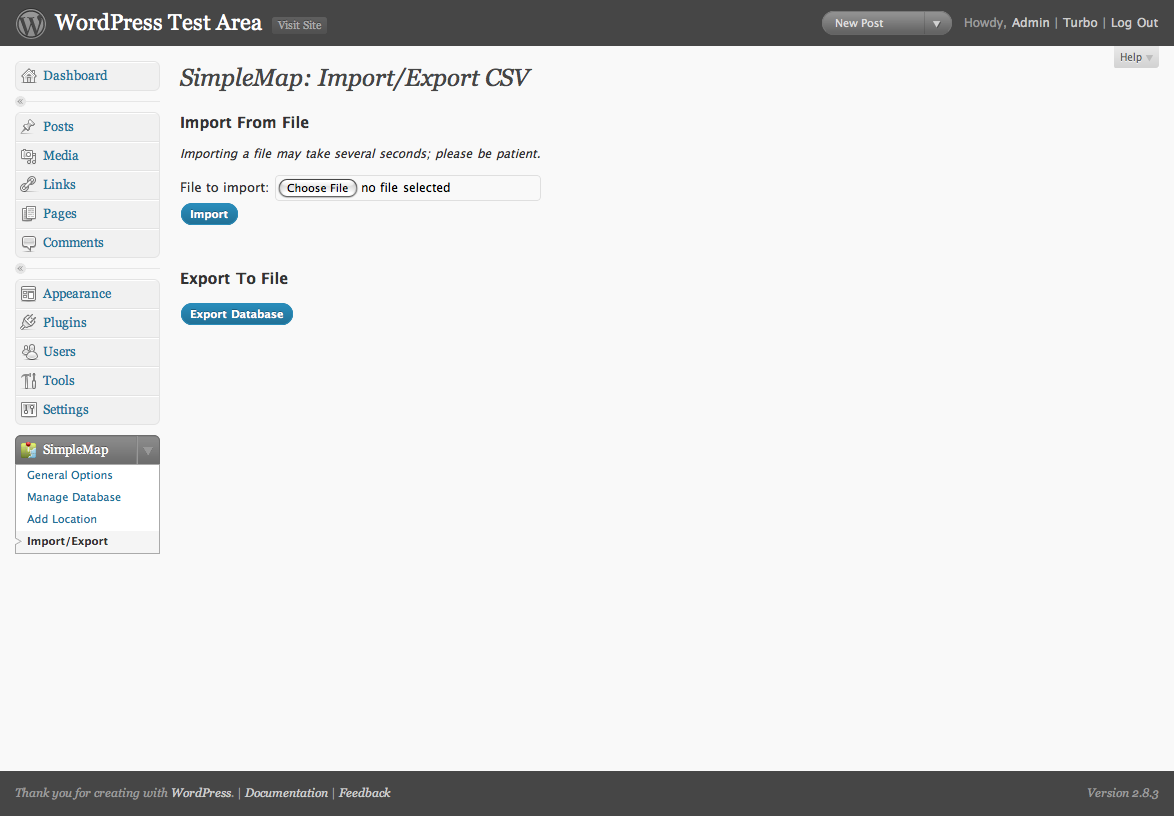Open Manage Database page
The height and width of the screenshot is (816, 1174).
click(x=74, y=497)
